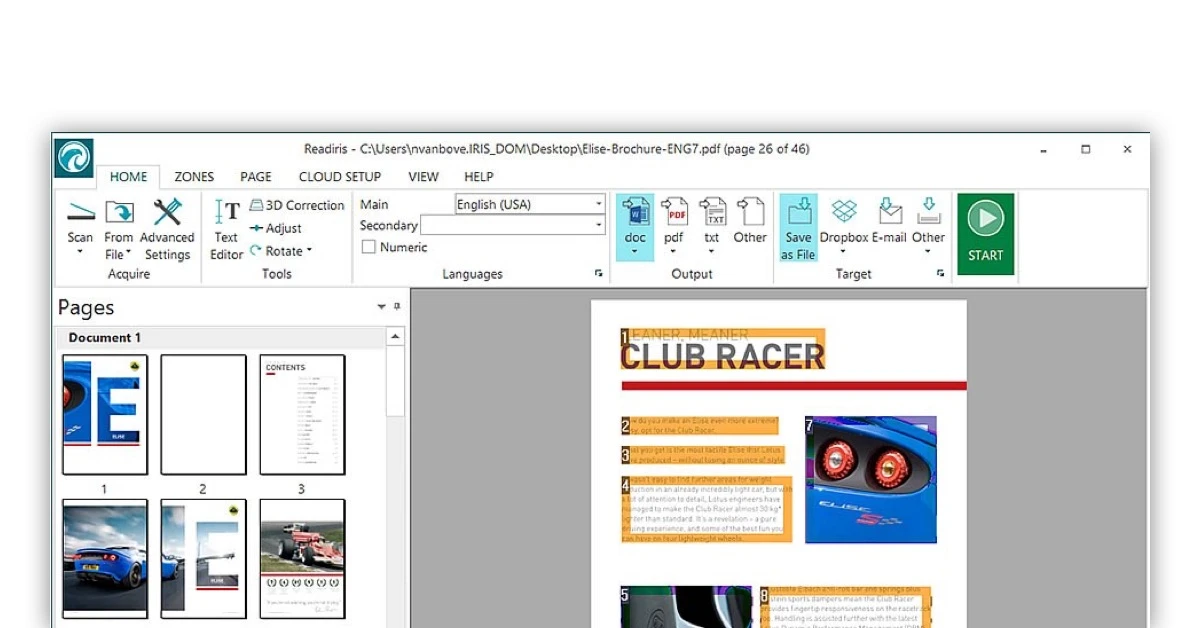The width and height of the screenshot is (1200, 628).
Task: Expand the Scan dropdown arrow
Action: point(80,252)
